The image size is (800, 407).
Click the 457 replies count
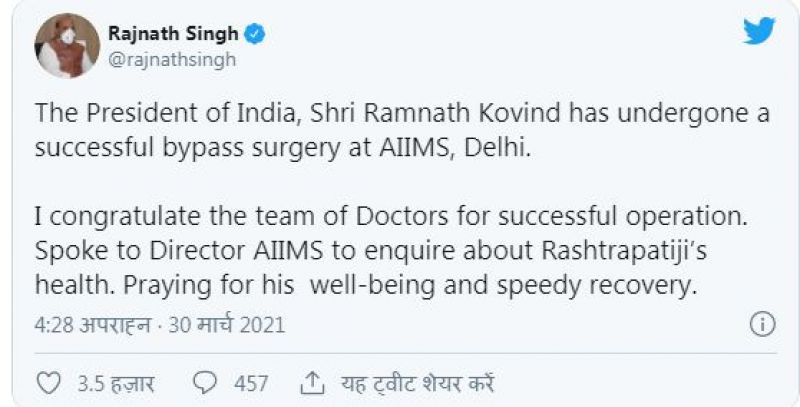point(250,383)
